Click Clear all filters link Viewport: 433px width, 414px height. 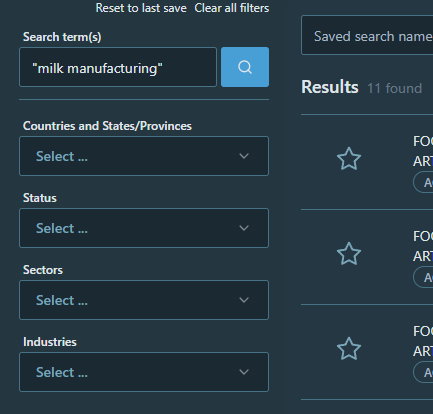point(232,8)
